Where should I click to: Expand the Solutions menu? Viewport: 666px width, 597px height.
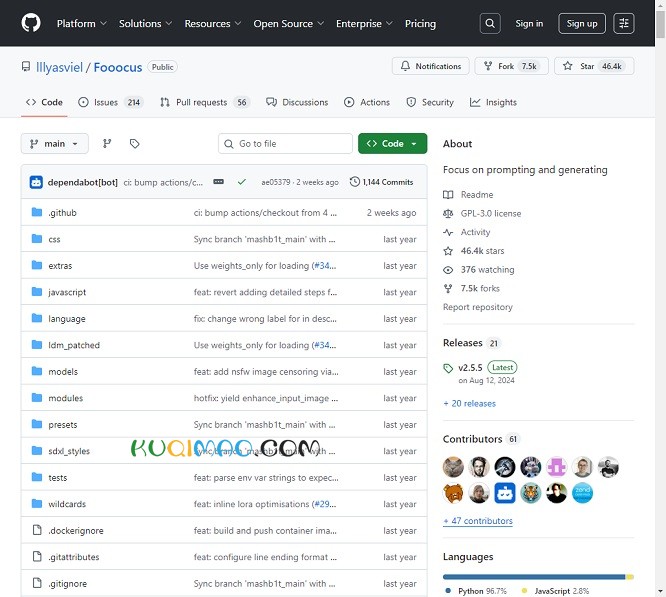click(x=145, y=23)
